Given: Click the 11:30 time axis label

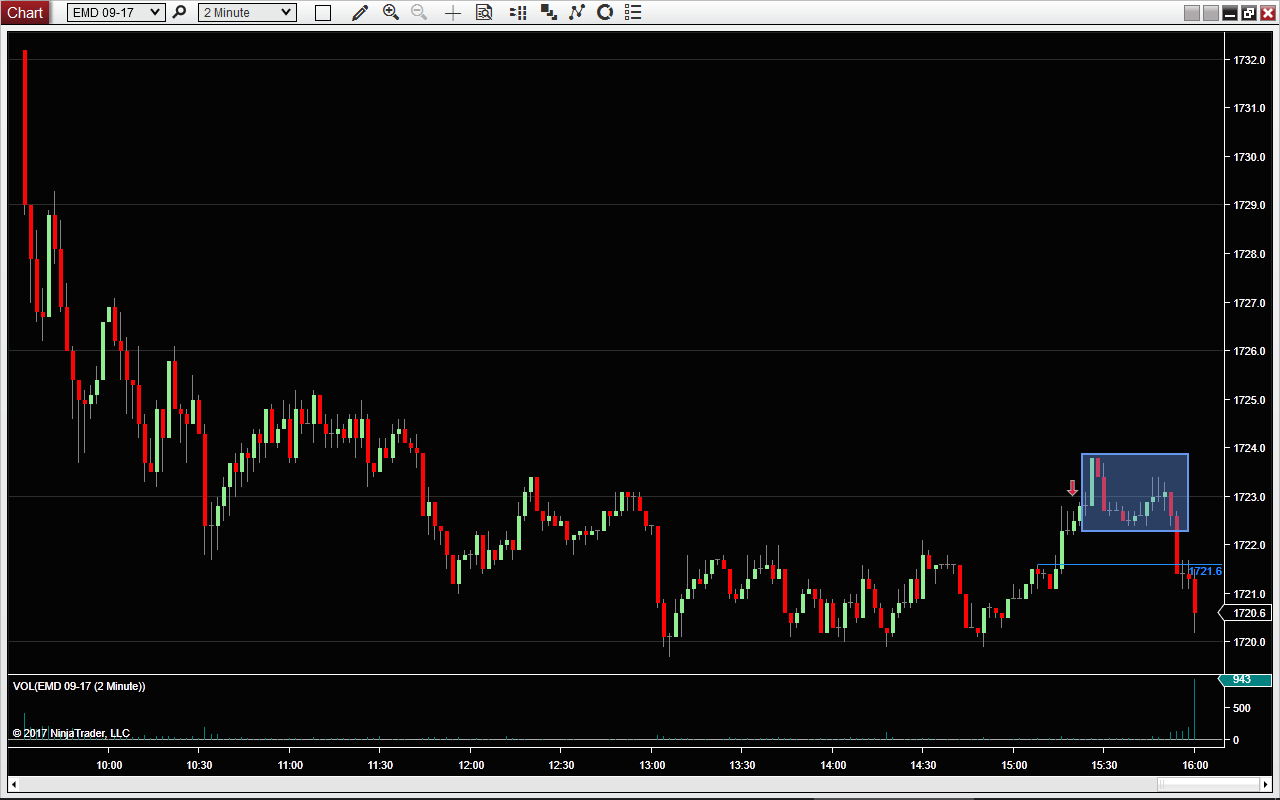Looking at the screenshot, I should point(381,765).
